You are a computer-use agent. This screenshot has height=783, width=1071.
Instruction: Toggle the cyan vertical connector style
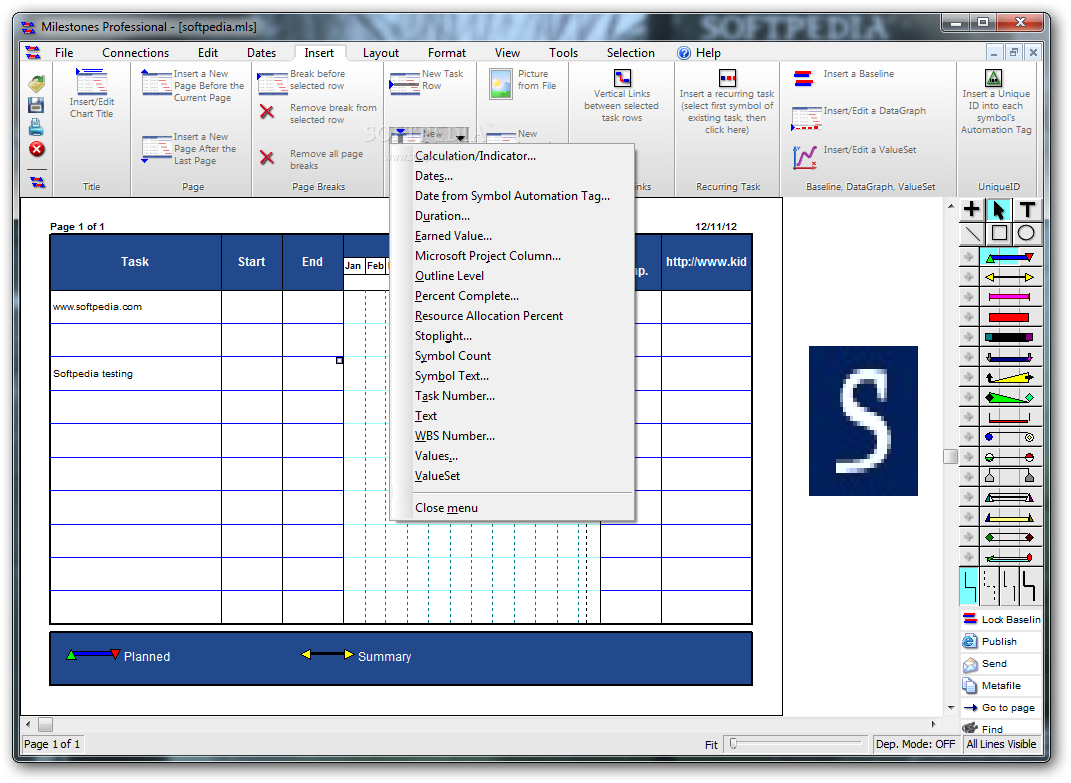pos(969,586)
